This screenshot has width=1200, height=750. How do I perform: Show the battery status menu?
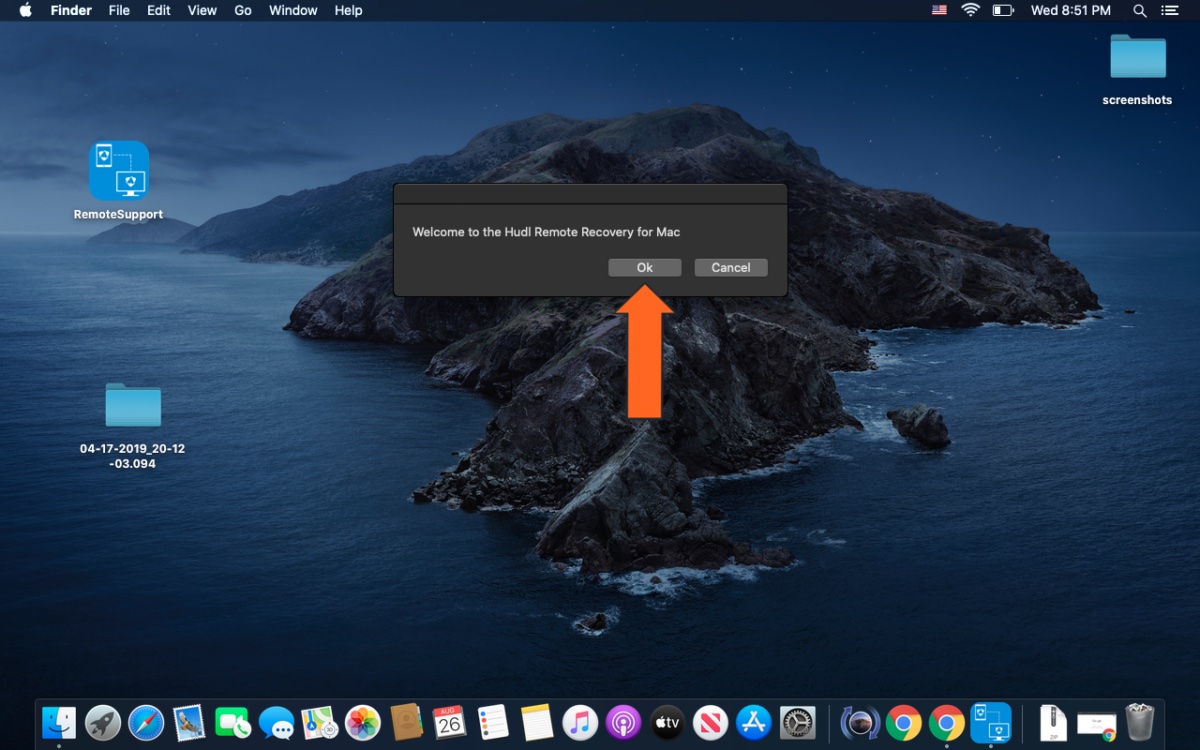1003,10
